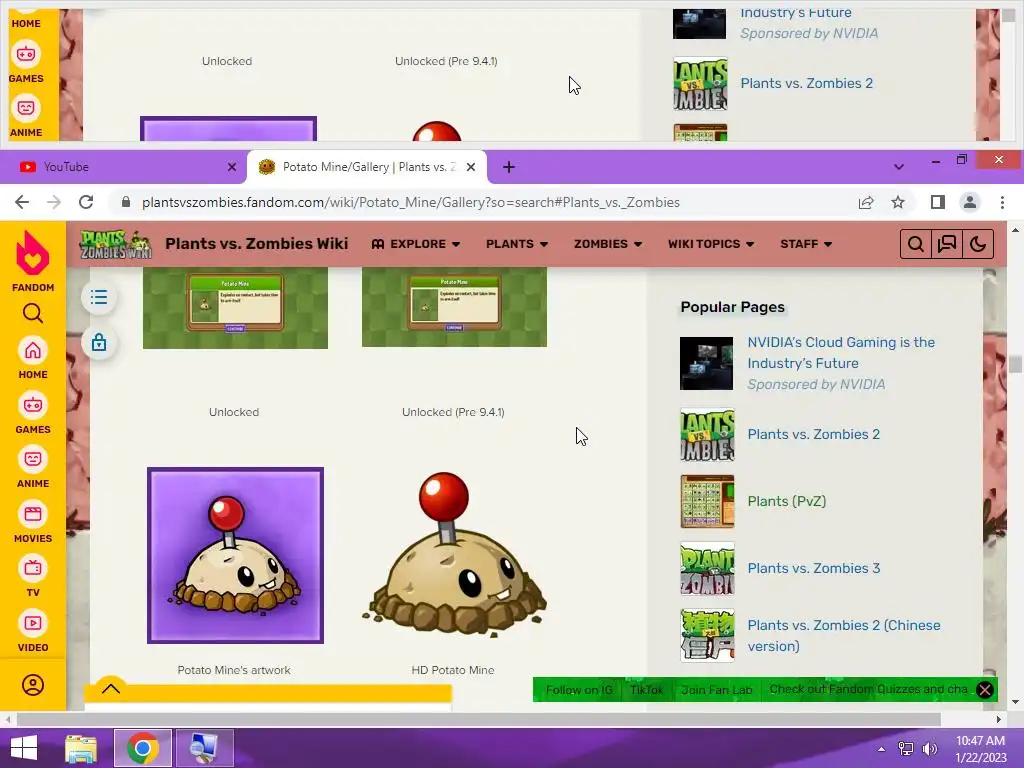Screen dimensions: 1024x768
Task: Expand the ZOMBIES menu
Action: pos(607,244)
